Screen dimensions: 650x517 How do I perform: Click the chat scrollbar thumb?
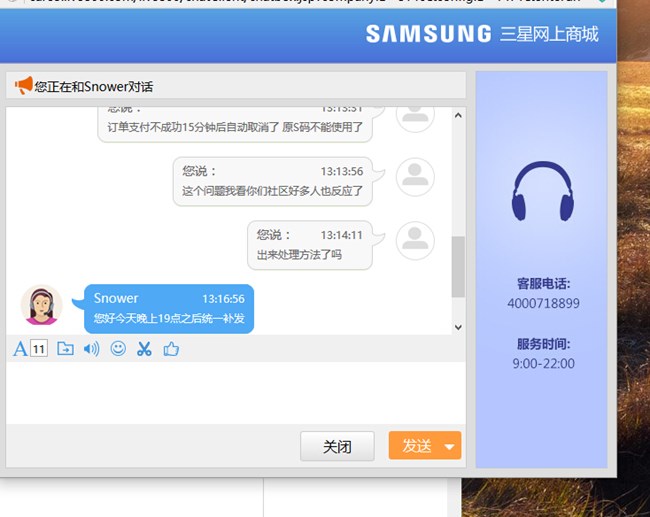point(458,267)
